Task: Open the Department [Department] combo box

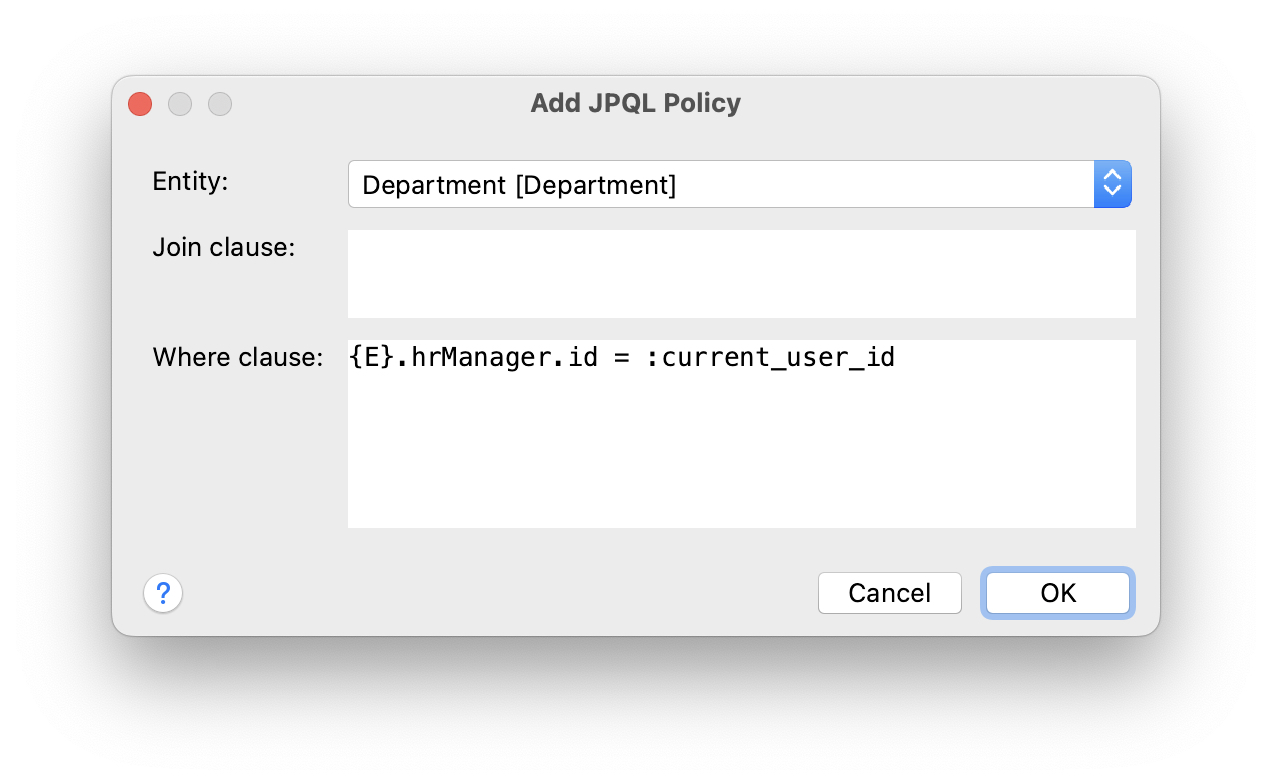Action: point(720,185)
